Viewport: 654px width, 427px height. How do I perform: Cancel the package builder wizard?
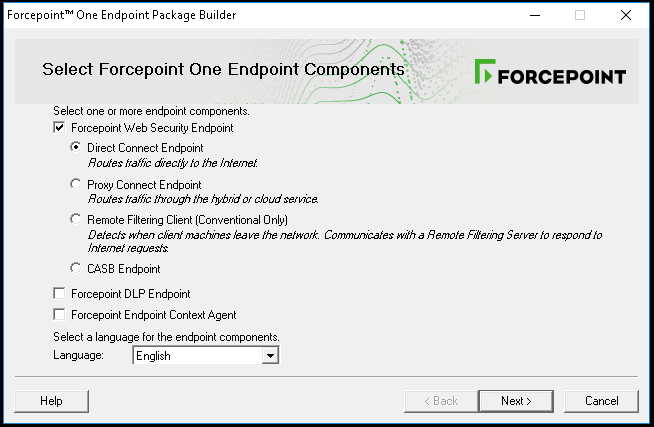pyautogui.click(x=601, y=401)
